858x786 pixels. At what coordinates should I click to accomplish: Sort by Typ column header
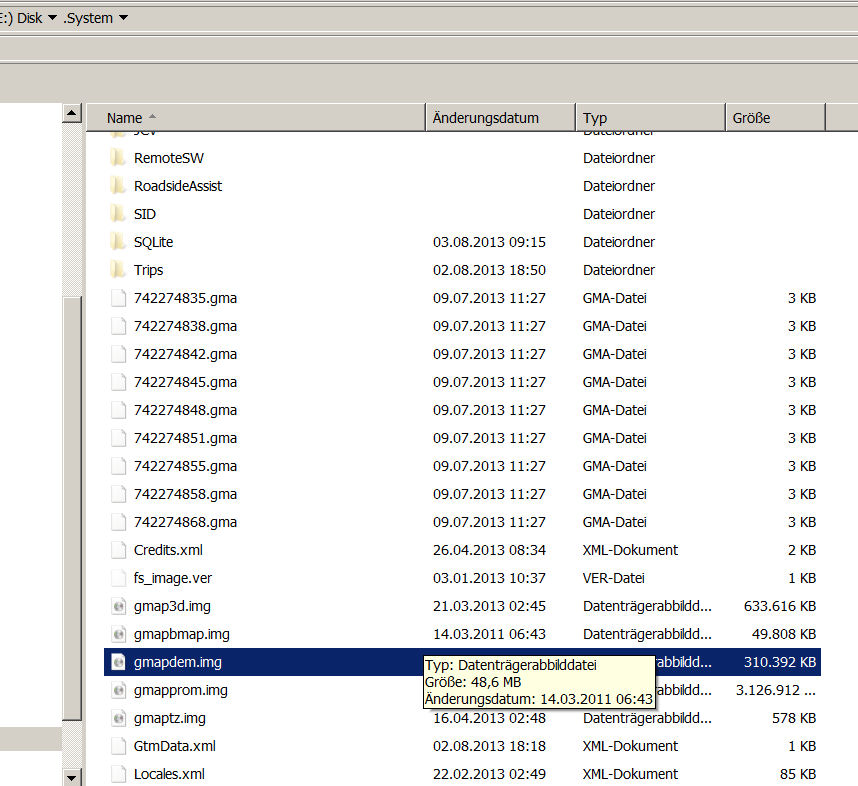[595, 118]
